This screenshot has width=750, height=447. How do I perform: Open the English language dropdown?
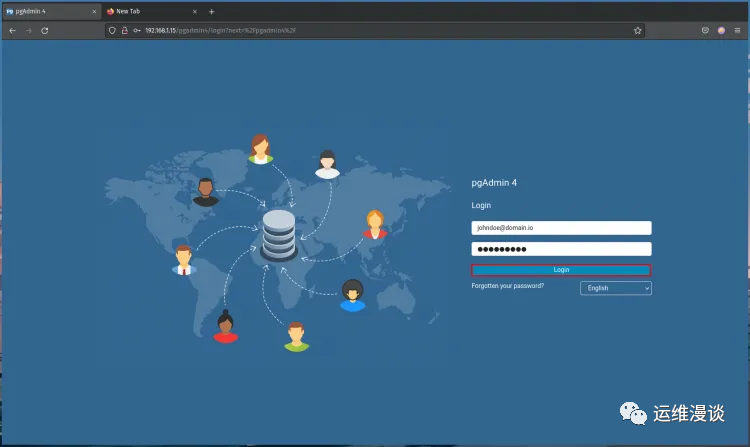click(616, 288)
